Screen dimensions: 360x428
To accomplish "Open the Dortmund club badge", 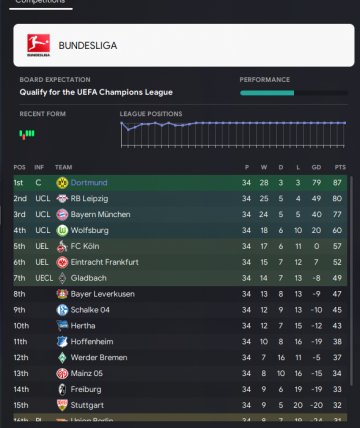I will tap(62, 183).
